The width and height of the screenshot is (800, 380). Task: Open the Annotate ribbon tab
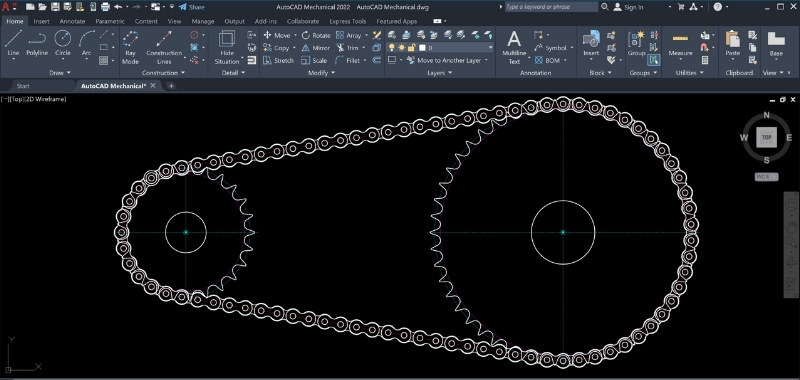tap(72, 21)
